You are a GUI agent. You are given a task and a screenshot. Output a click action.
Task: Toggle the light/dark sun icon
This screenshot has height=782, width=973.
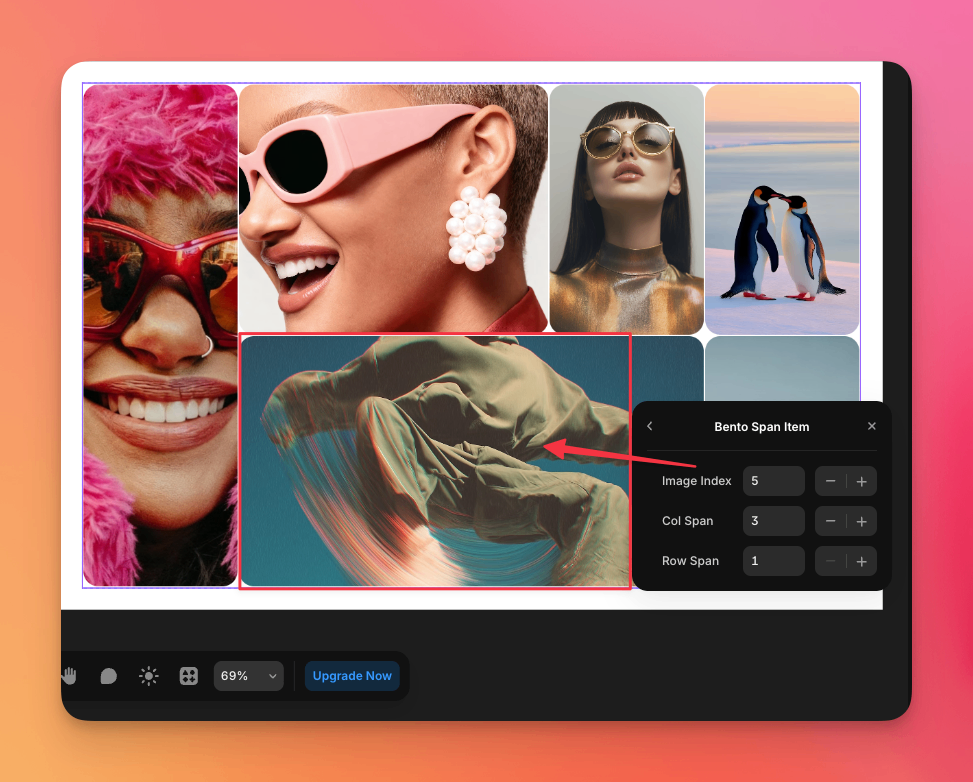point(149,676)
